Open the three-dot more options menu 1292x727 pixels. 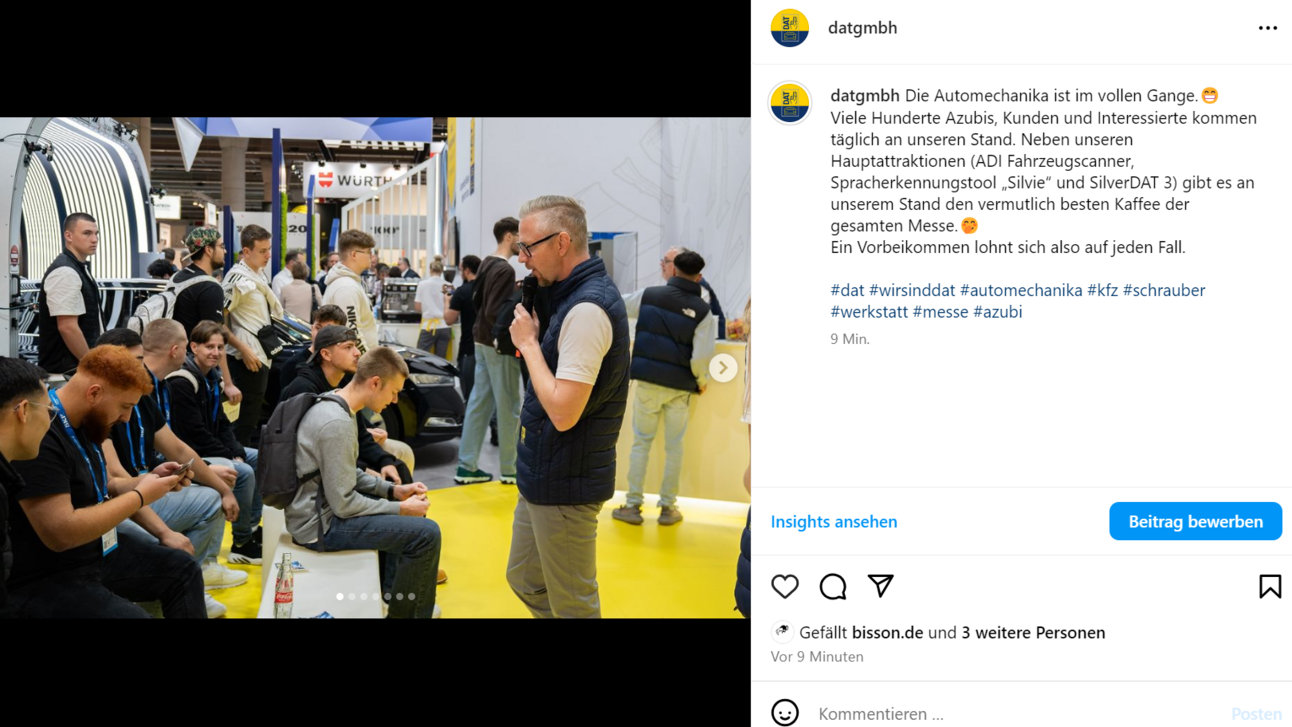tap(1268, 28)
